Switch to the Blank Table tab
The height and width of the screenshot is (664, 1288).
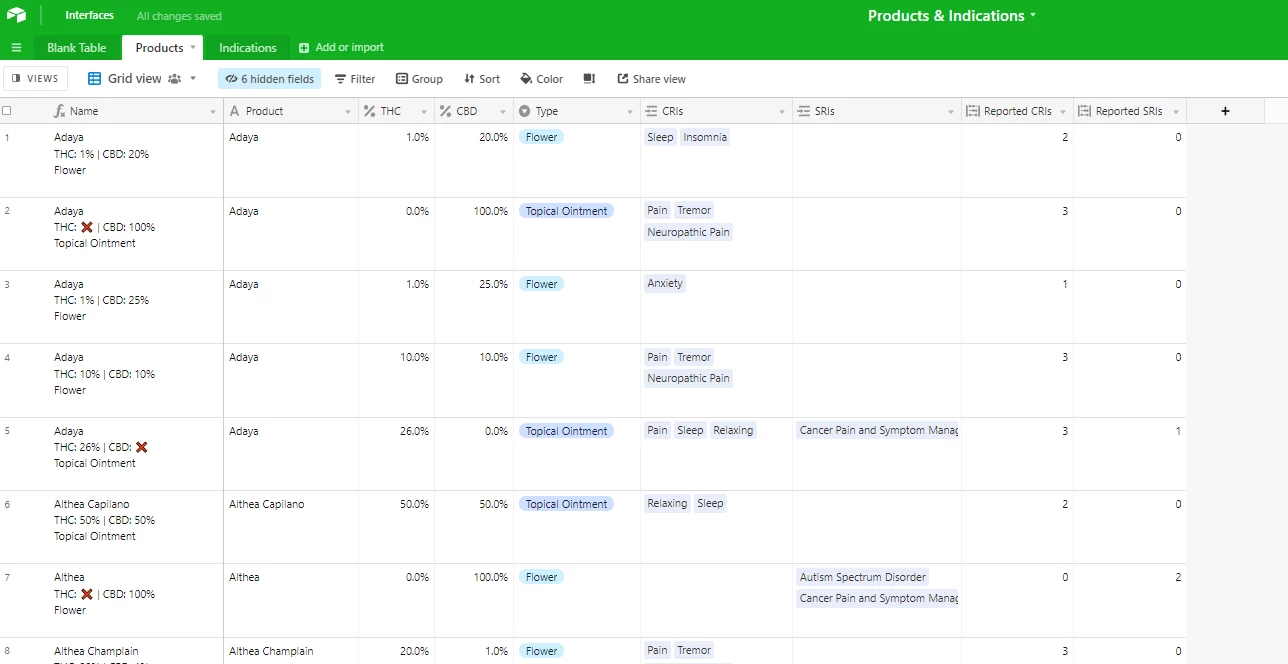(76, 48)
